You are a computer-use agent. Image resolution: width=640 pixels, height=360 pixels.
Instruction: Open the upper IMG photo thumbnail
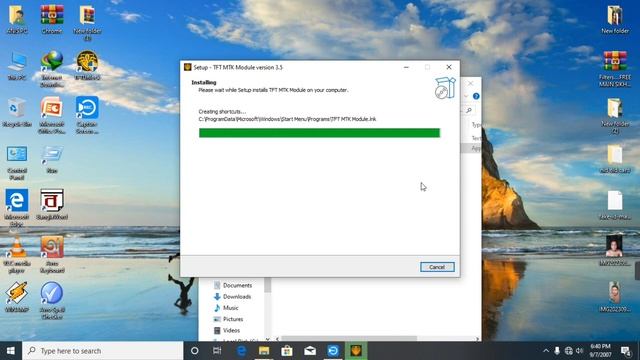[615, 251]
